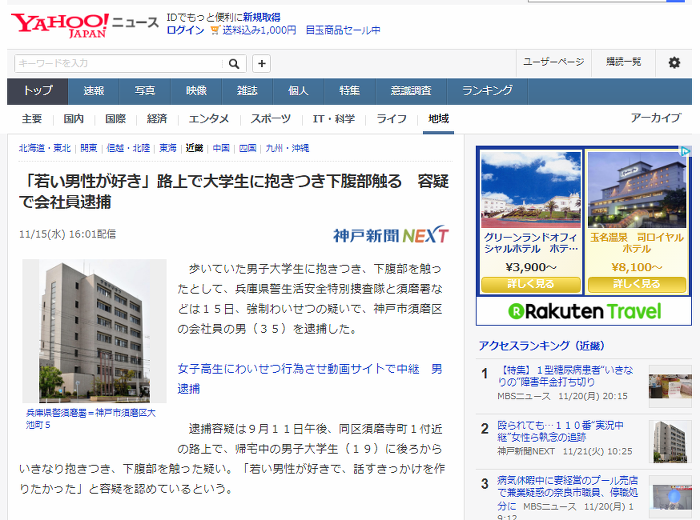Open the ユーザーページ button

[554, 62]
